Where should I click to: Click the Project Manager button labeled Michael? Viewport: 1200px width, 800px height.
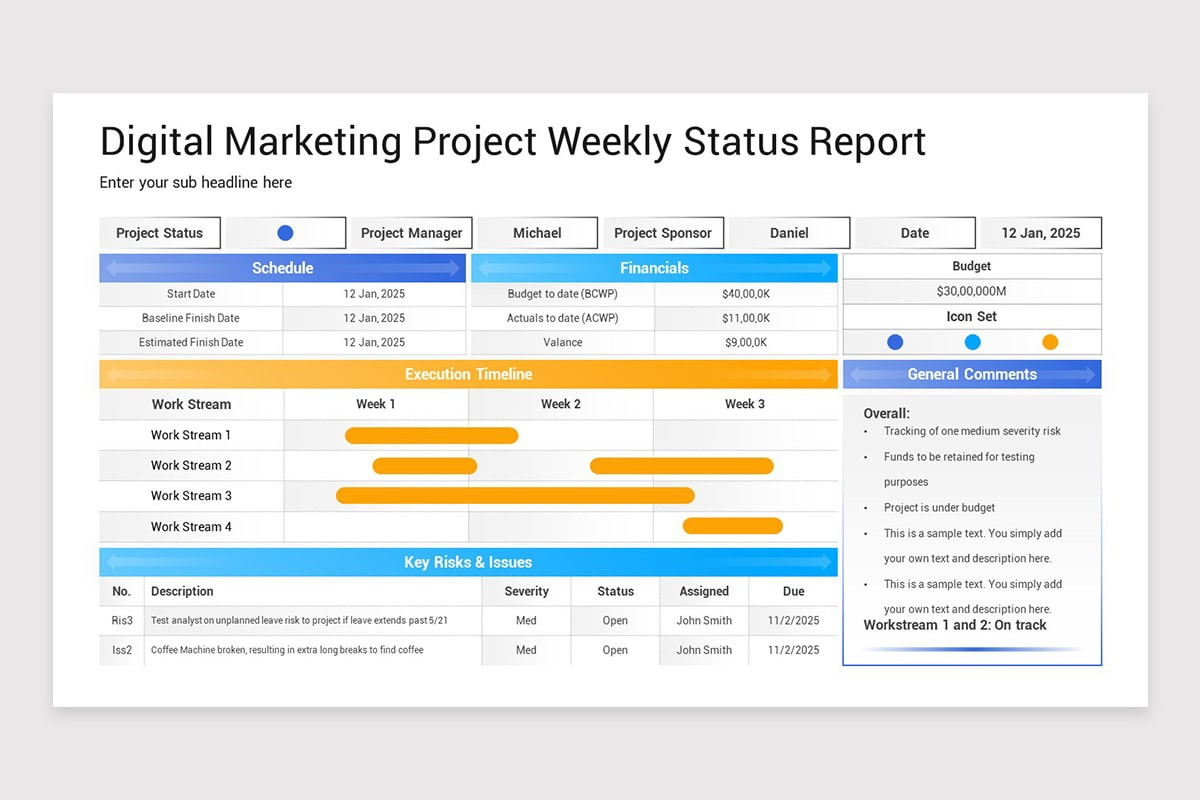pos(537,232)
